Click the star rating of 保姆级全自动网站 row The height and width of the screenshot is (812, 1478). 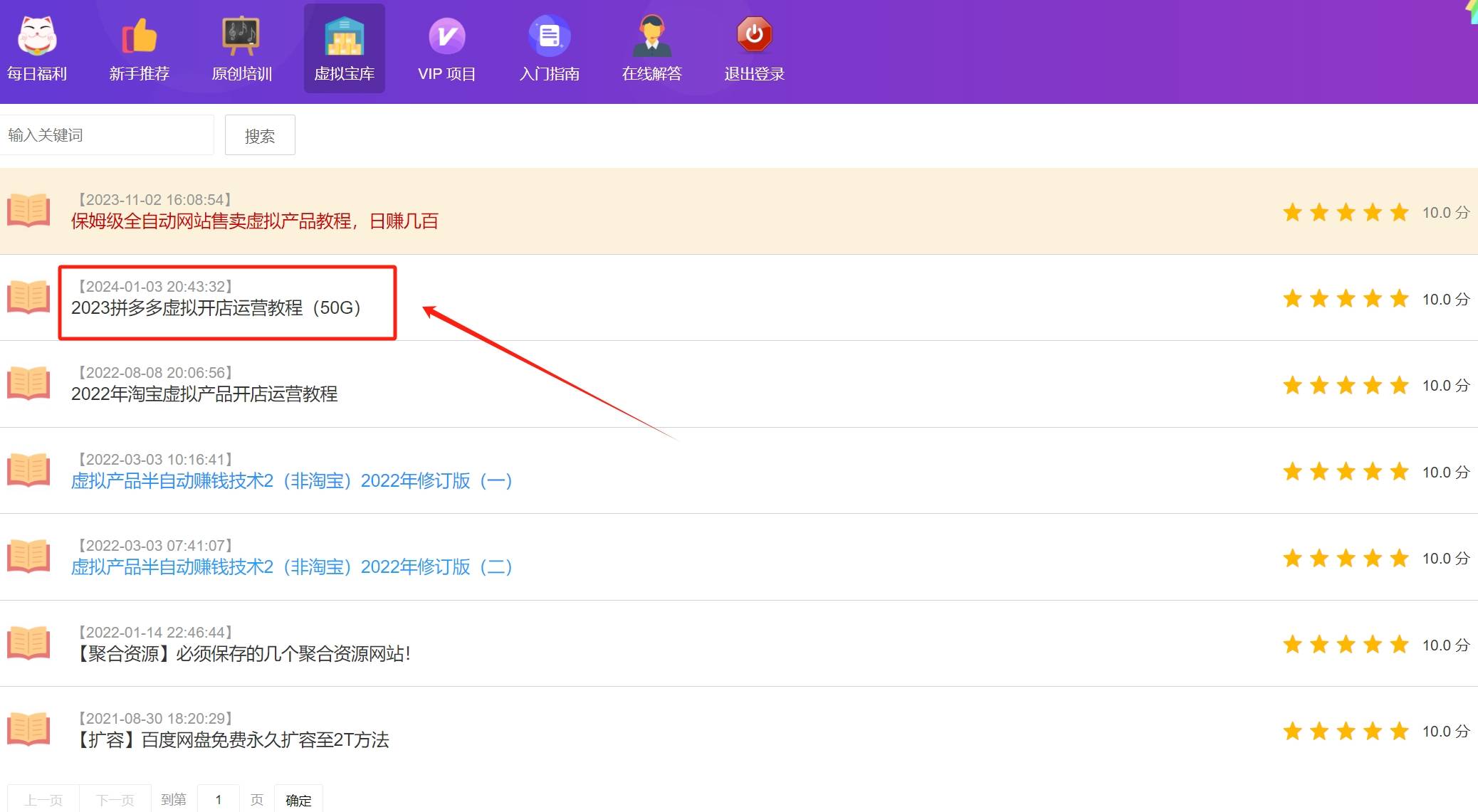tap(1346, 212)
